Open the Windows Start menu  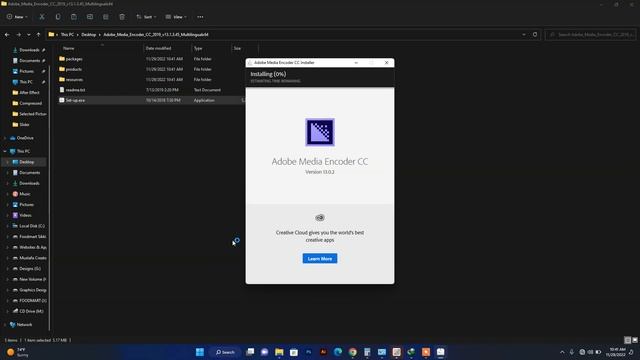point(200,352)
